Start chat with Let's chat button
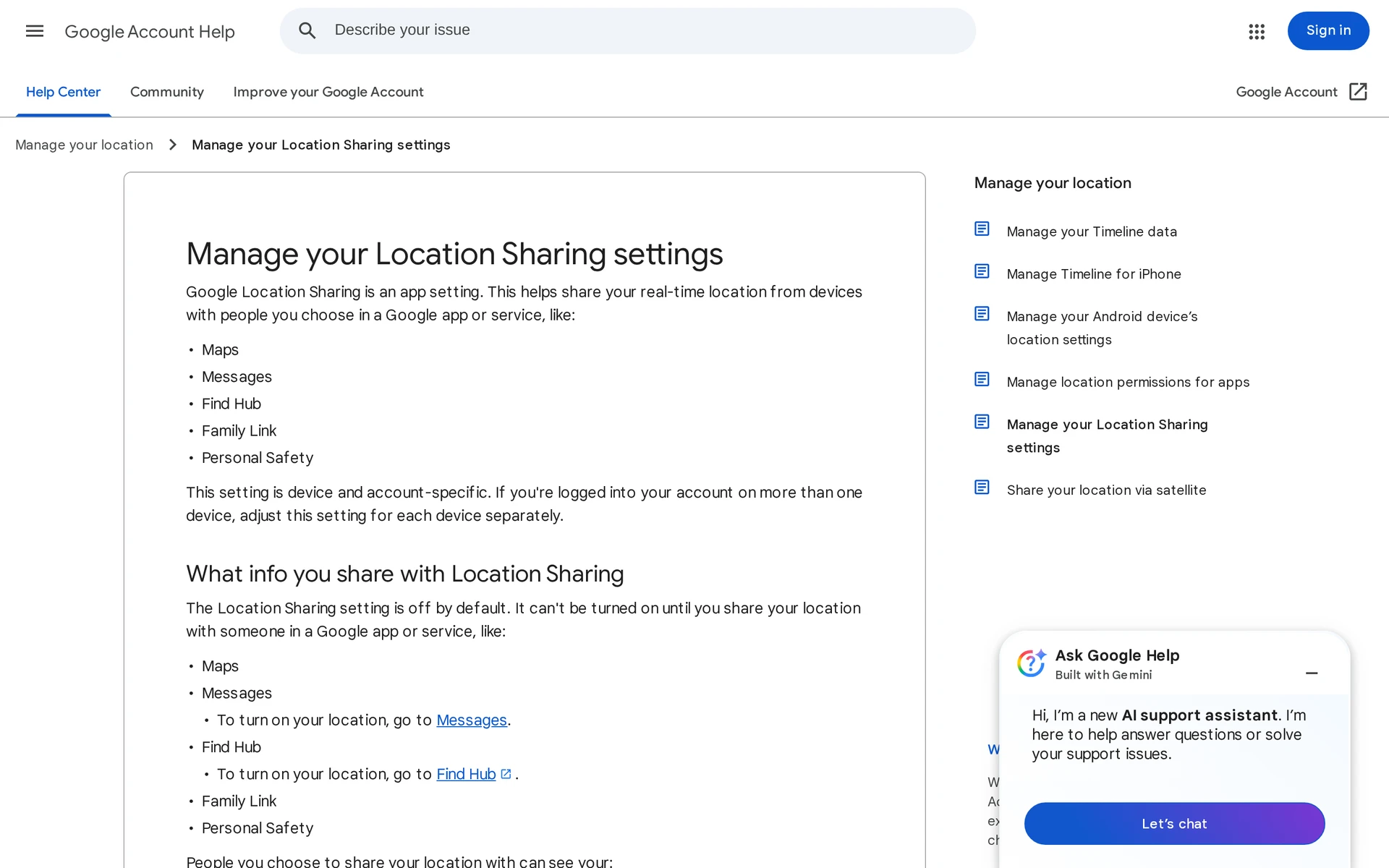1389x868 pixels. pos(1174,823)
